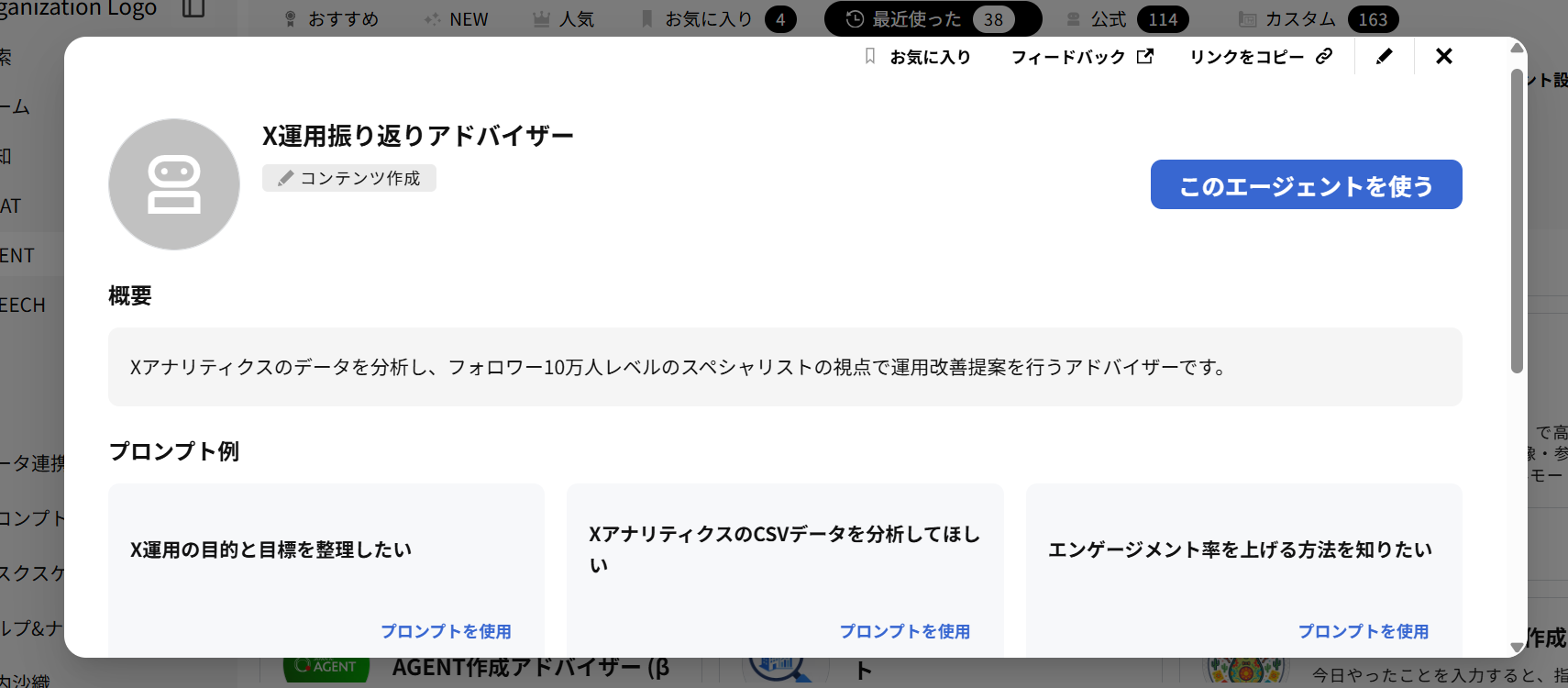Click このエージェントを使う button

click(x=1306, y=184)
